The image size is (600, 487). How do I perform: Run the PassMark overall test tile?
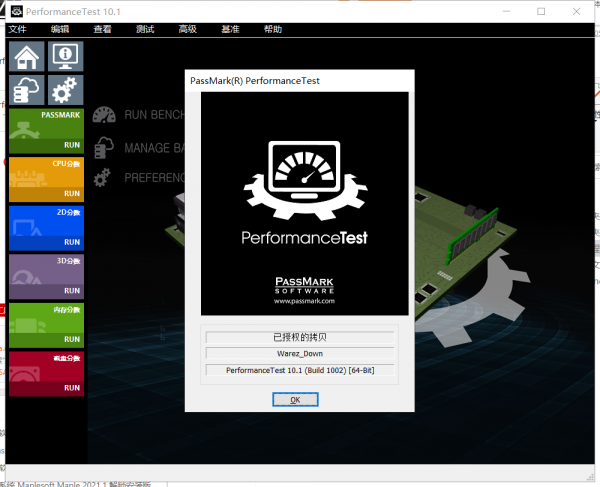click(x=46, y=131)
